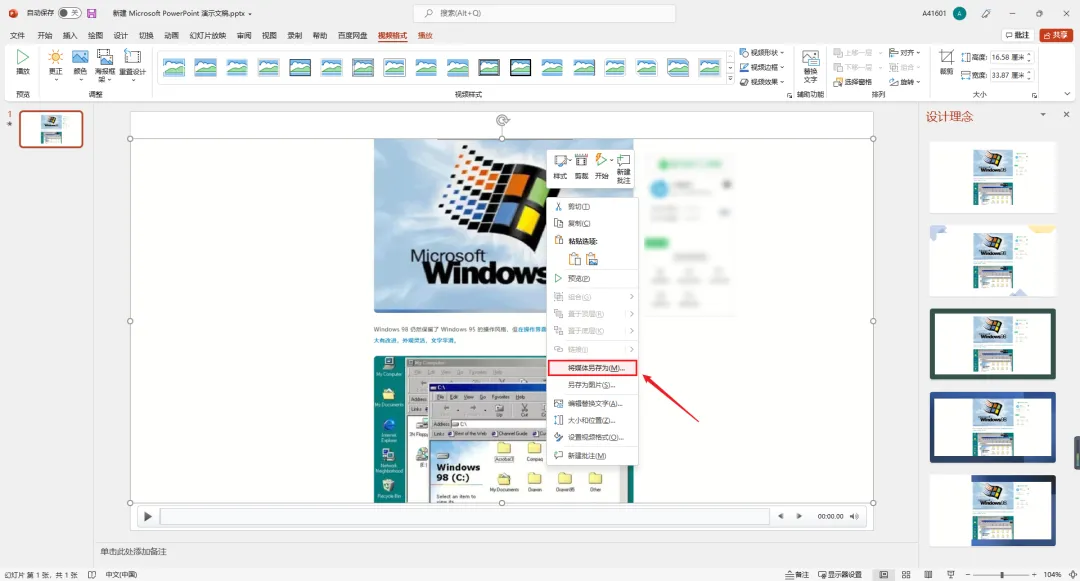Play the video with player play button
Screen dimensions: 1080x581
(147, 516)
